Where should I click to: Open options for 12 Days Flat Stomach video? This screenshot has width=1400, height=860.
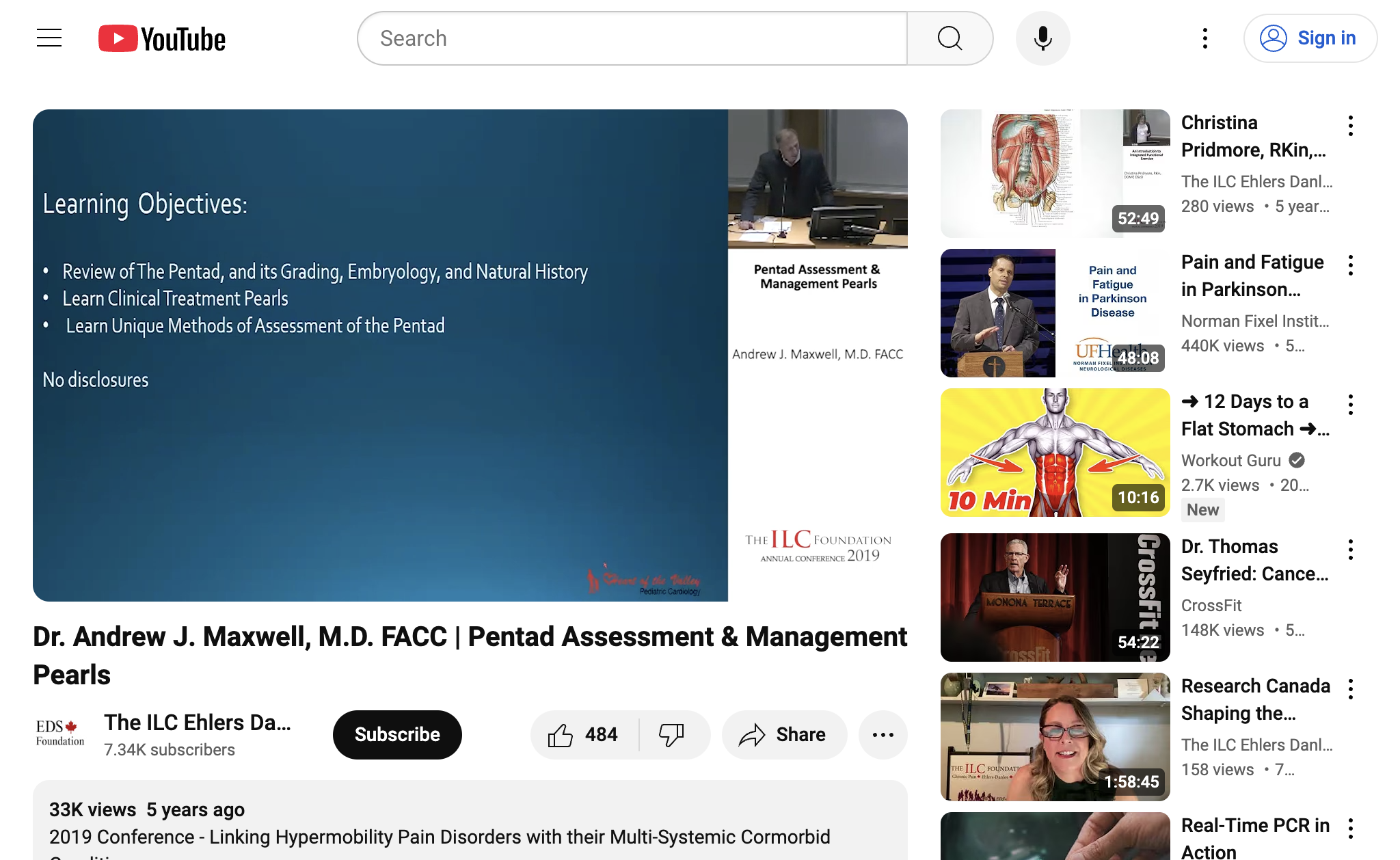(1350, 405)
